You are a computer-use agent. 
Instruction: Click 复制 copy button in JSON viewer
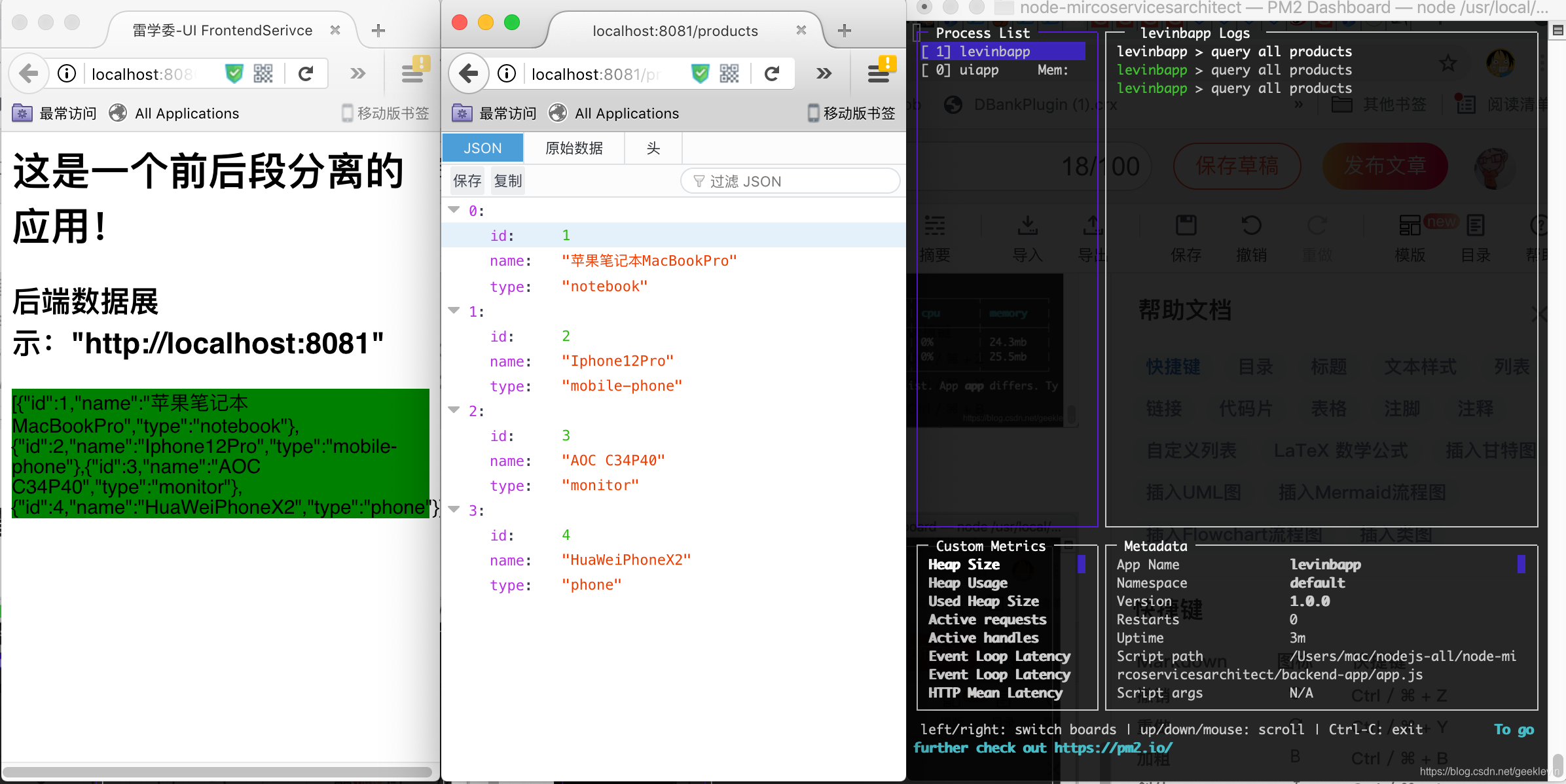pyautogui.click(x=507, y=181)
